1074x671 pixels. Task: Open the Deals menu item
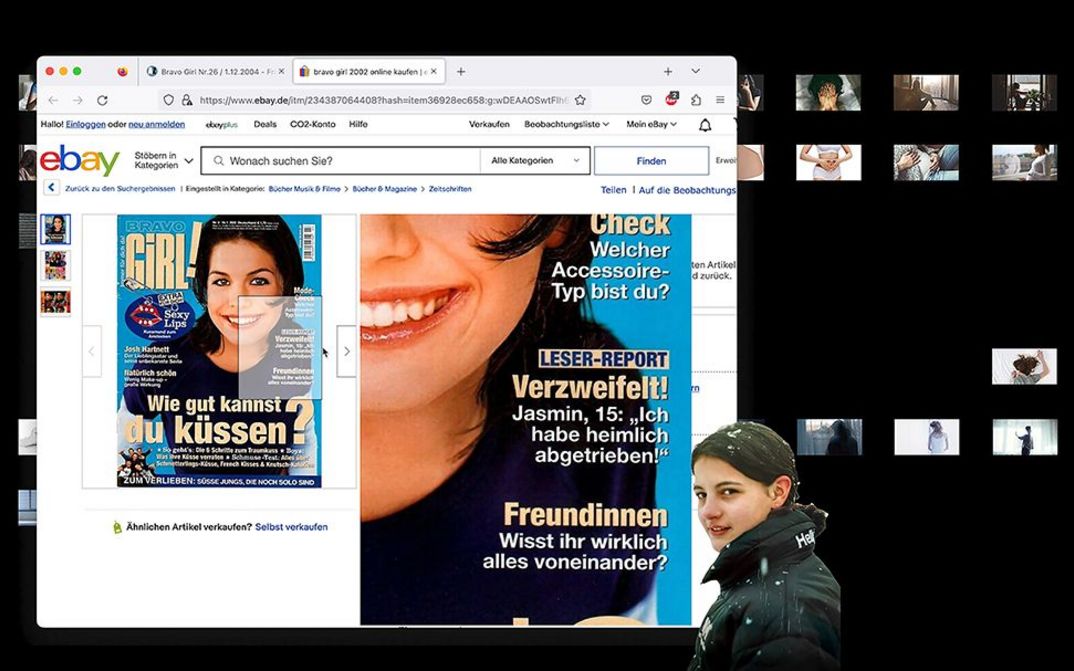[x=265, y=125]
